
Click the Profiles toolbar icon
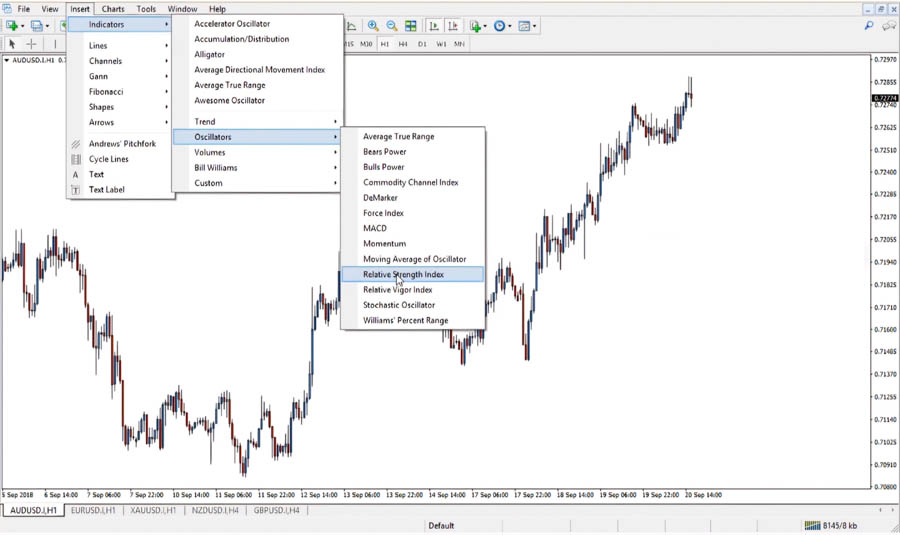tap(37, 26)
